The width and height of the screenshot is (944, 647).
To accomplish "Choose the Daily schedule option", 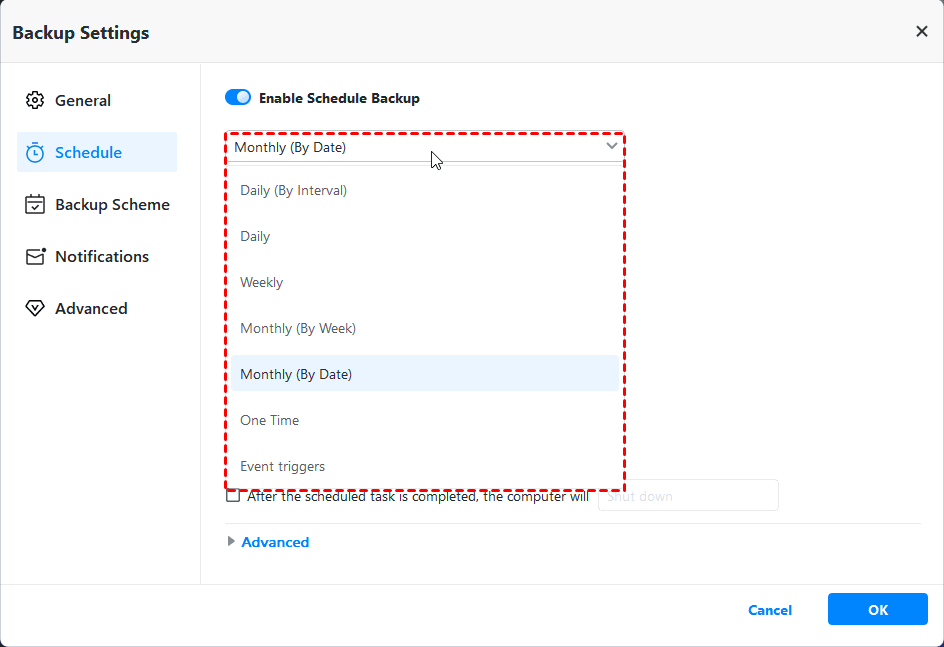I will [x=255, y=236].
